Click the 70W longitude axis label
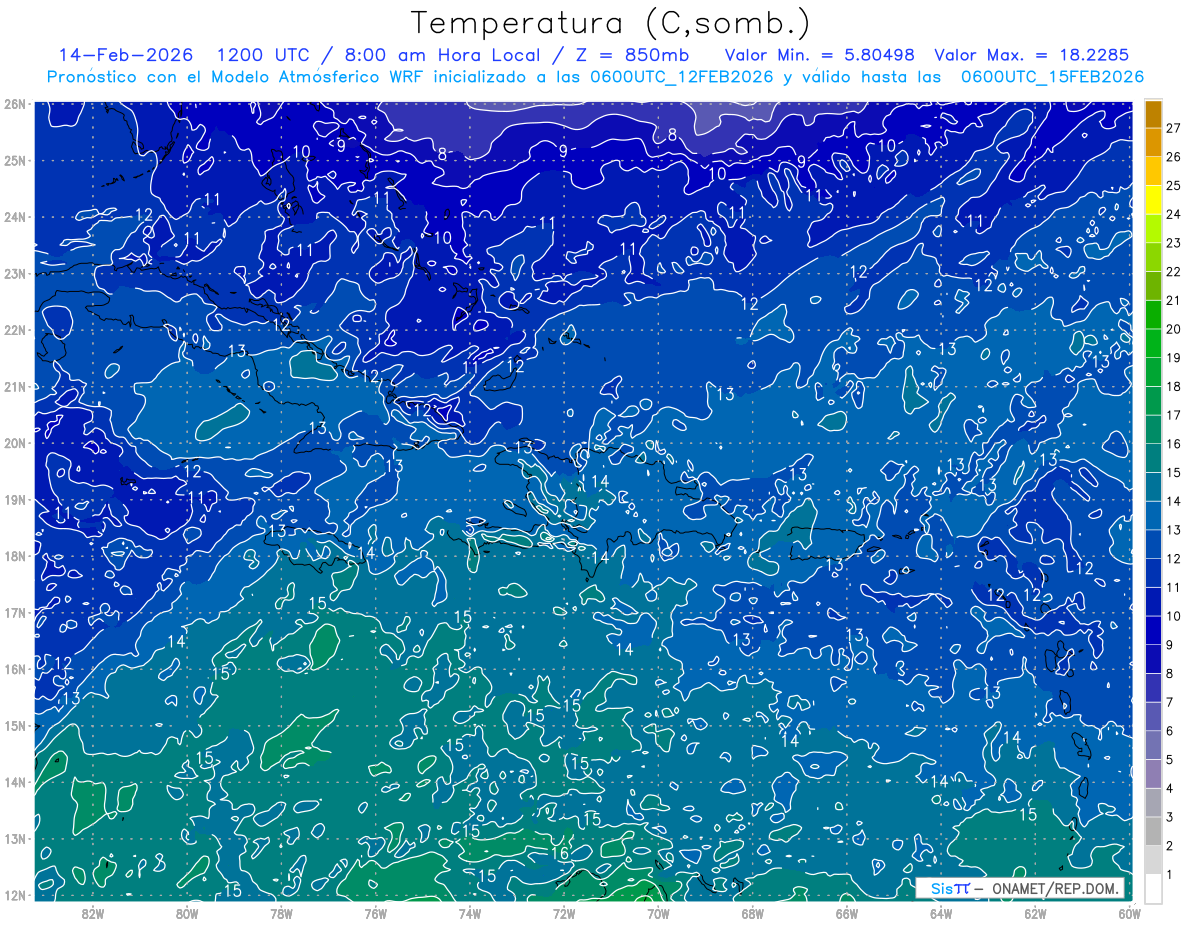1200x927 pixels. pyautogui.click(x=658, y=912)
